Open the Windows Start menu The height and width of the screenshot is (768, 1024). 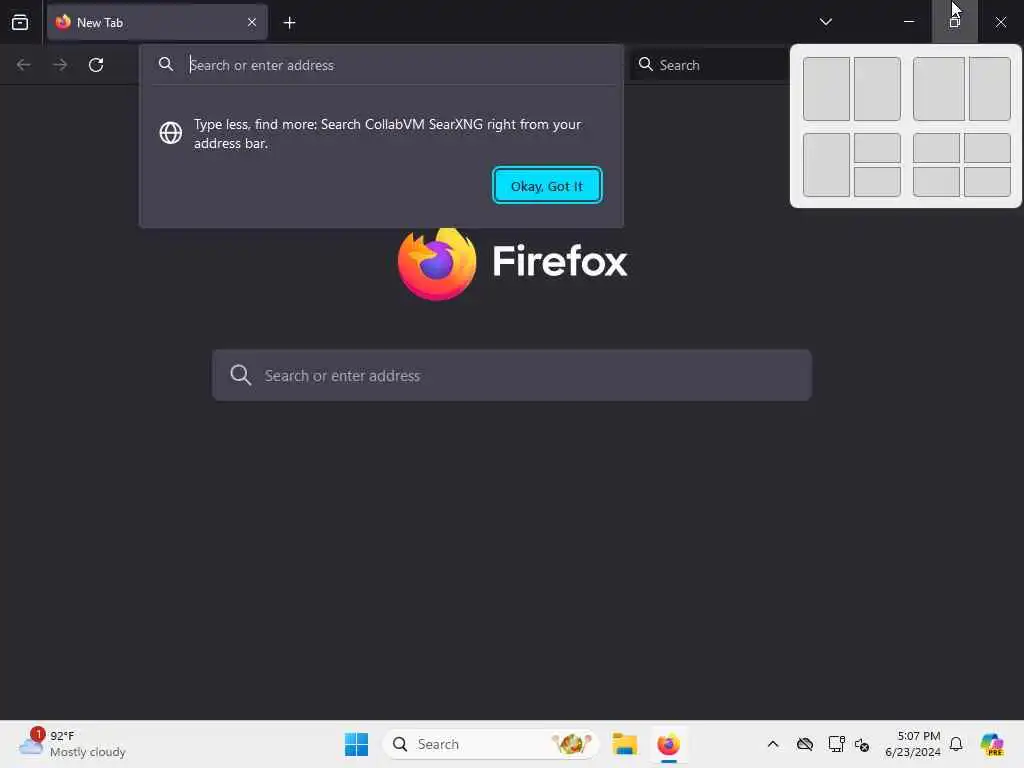click(x=356, y=744)
